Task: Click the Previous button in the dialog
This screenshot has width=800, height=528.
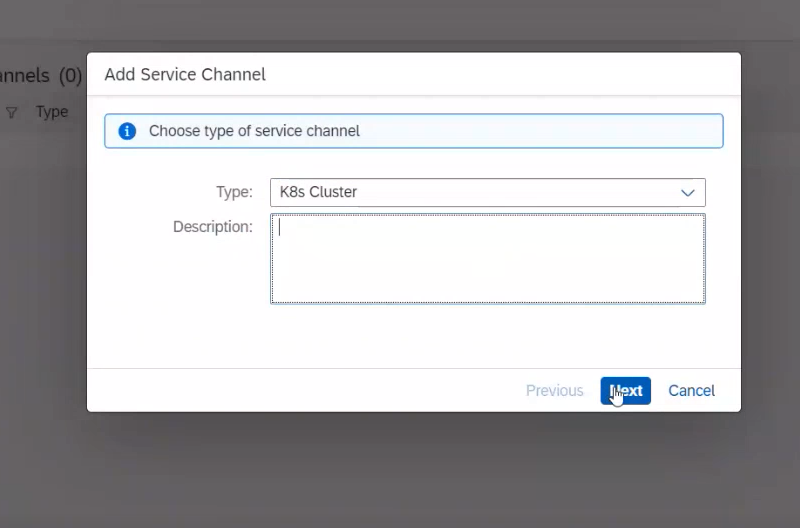Action: tap(555, 391)
